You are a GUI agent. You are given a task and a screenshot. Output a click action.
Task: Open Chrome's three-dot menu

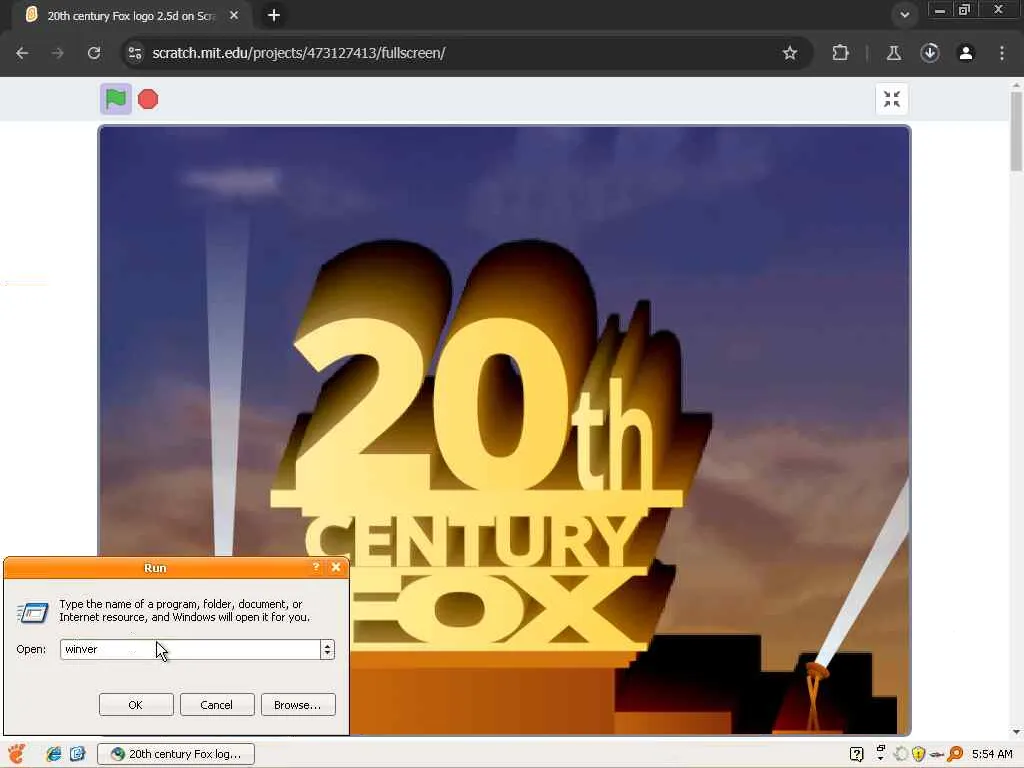coord(1002,53)
